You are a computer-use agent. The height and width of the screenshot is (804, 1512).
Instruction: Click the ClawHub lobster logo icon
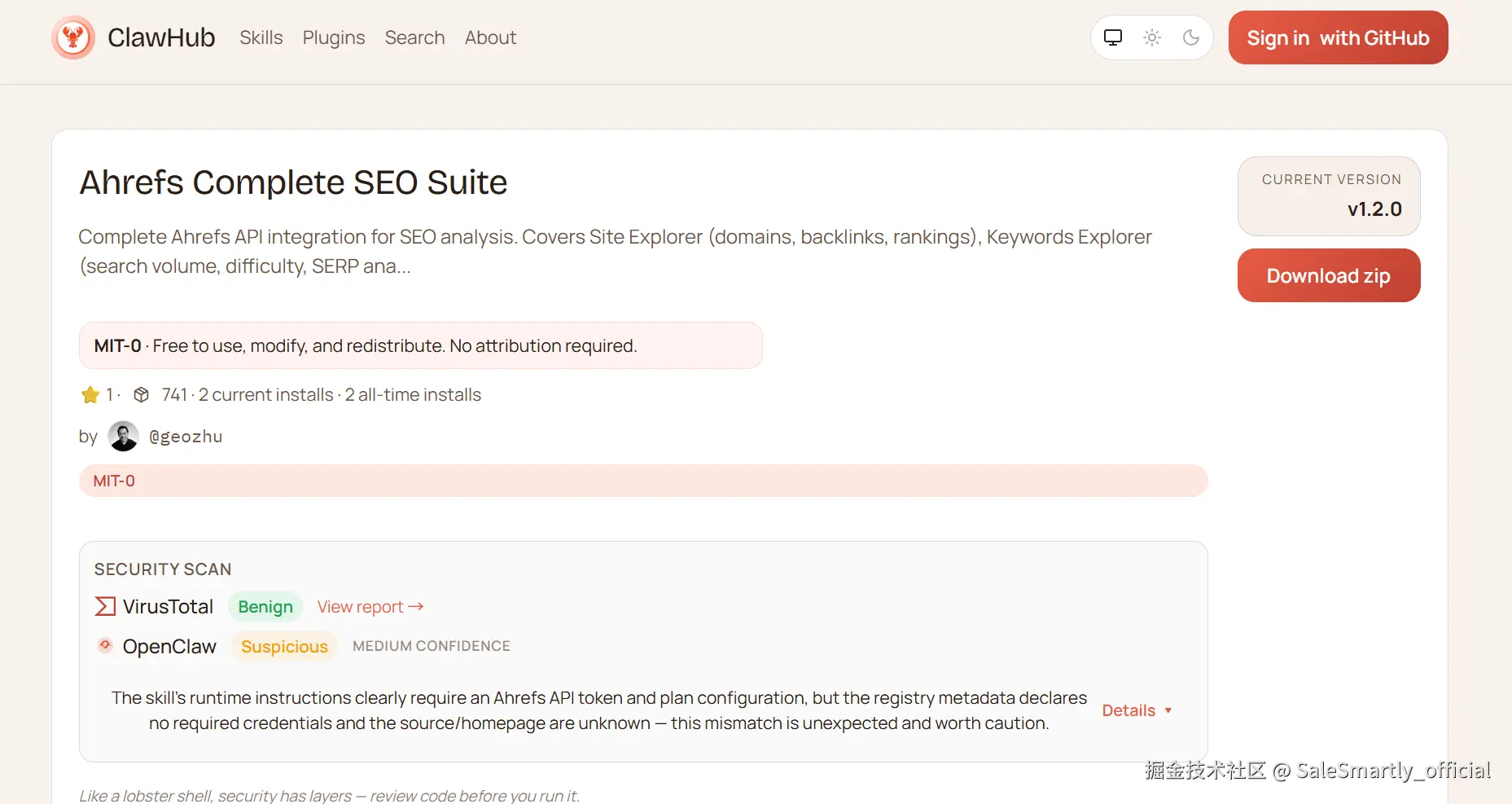73,37
